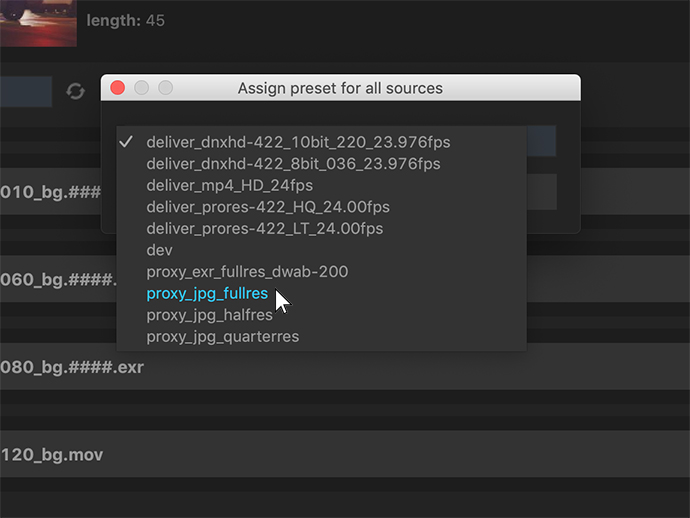Choose deliver_prores-422_LT_24.00fps option
This screenshot has height=518, width=690.
click(264, 228)
